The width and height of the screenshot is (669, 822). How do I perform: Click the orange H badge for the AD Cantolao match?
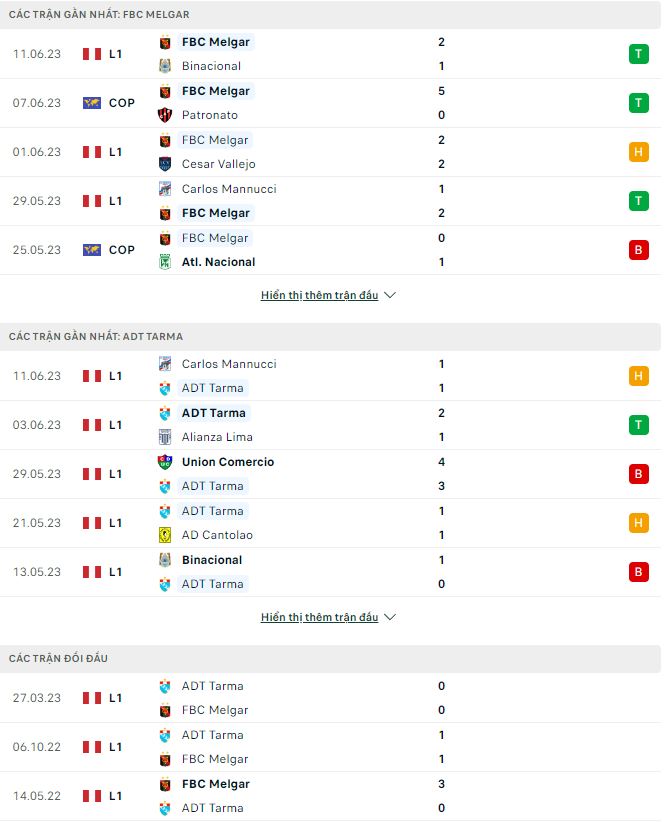(638, 523)
